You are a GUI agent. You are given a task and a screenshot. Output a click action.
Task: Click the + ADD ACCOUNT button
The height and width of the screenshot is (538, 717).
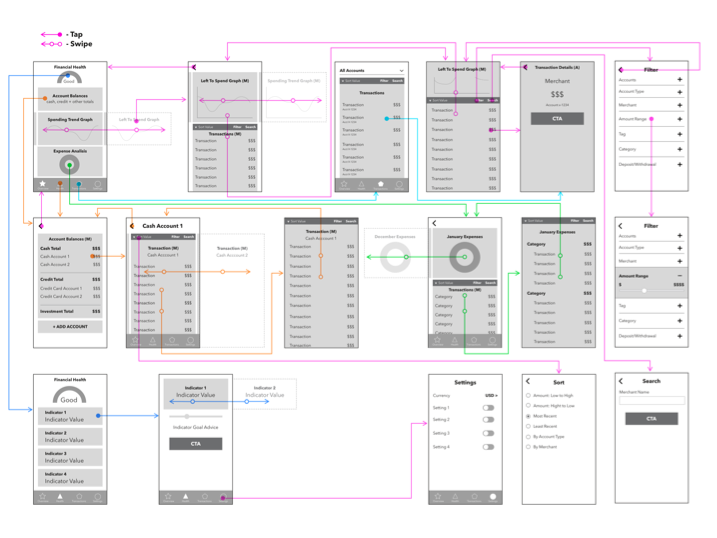coord(70,327)
